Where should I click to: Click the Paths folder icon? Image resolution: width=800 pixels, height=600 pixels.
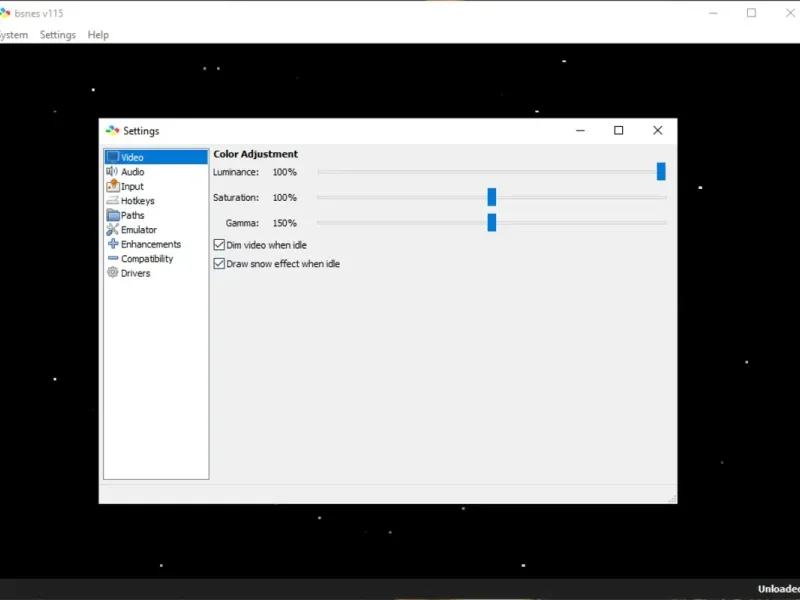(x=113, y=215)
